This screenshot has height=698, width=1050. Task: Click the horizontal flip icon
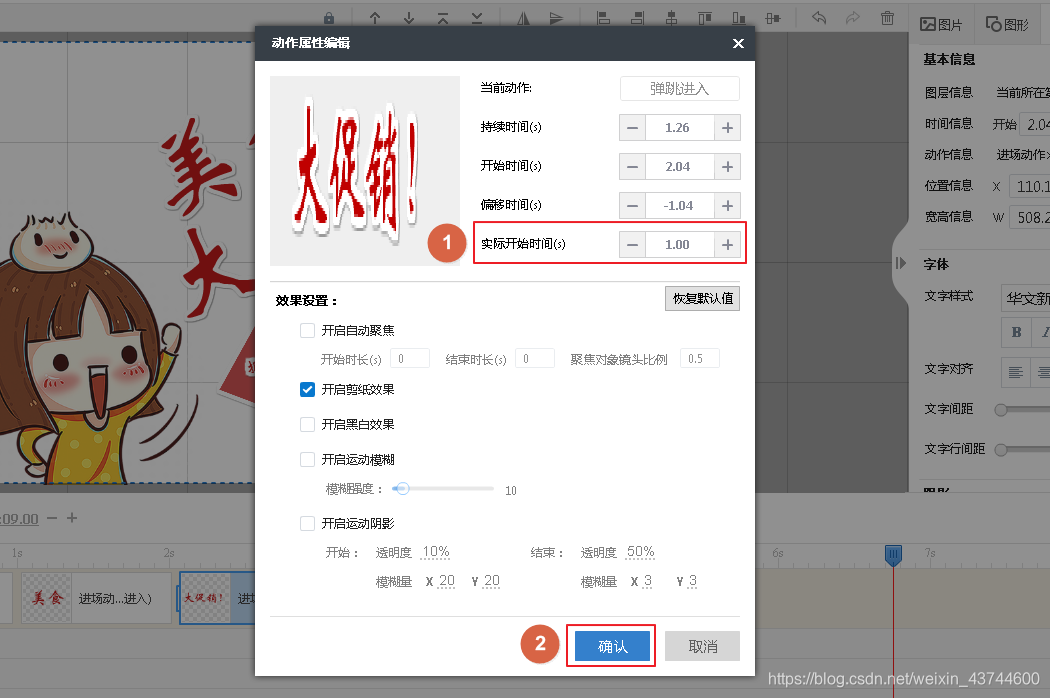pos(524,18)
